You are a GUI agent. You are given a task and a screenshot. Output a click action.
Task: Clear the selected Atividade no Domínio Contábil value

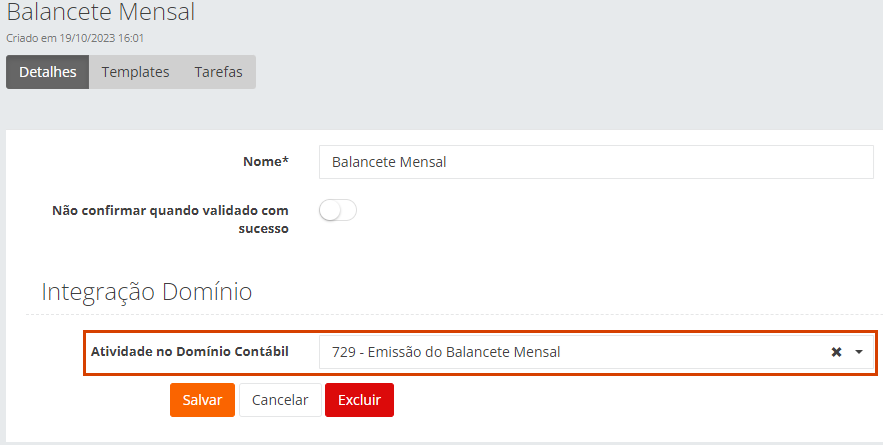click(x=836, y=352)
